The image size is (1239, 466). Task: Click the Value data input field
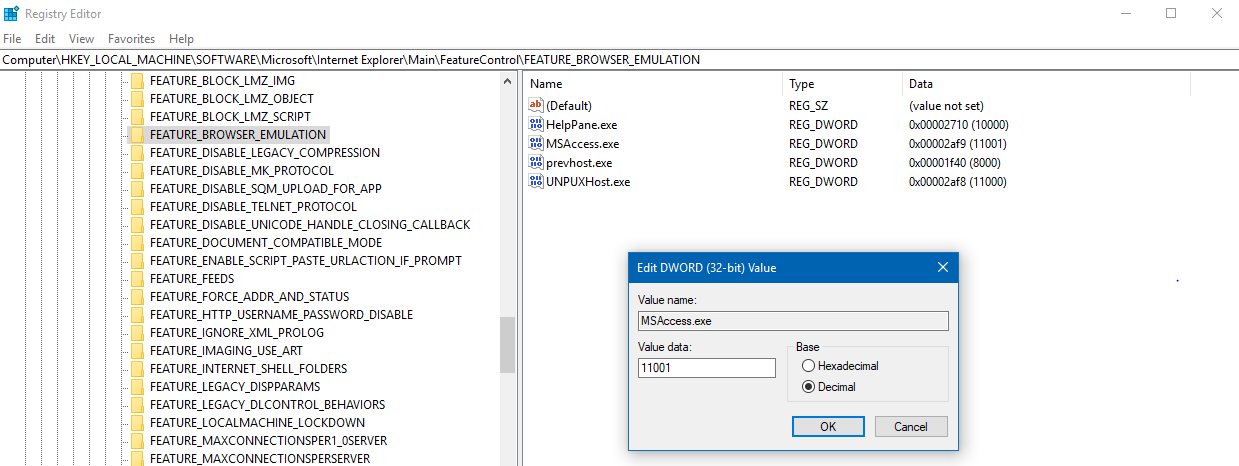[x=706, y=368]
